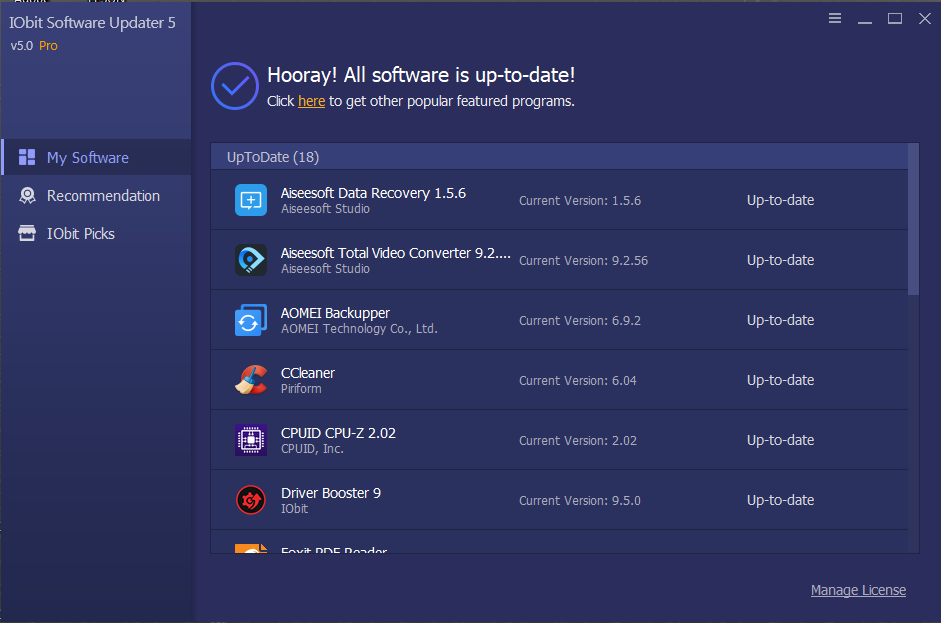Click 'Current Version: 9.2.56' text
This screenshot has height=623, width=941.
coord(583,260)
